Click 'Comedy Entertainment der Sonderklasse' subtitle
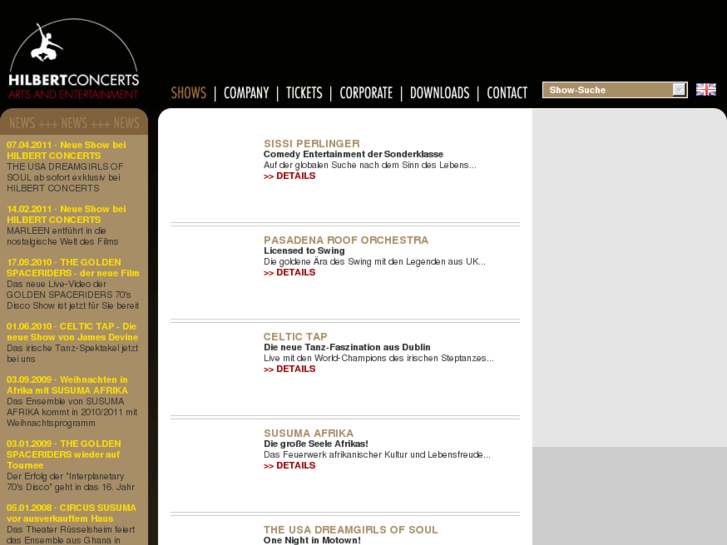 pyautogui.click(x=353, y=154)
